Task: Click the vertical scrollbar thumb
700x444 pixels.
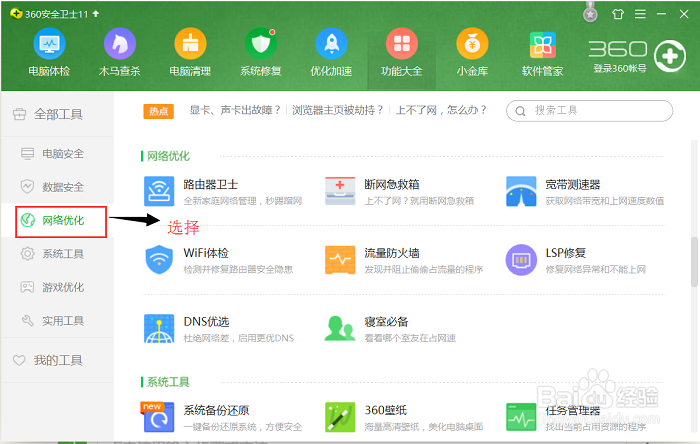Action: pos(694,262)
